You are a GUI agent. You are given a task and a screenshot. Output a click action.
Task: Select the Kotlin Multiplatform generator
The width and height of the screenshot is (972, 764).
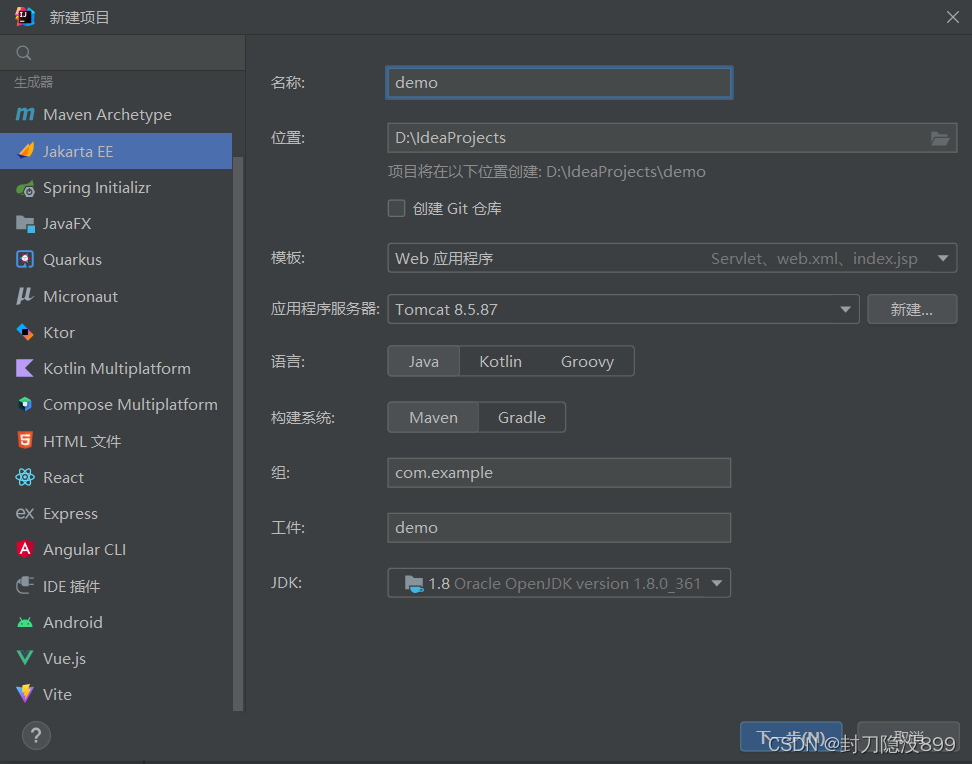click(116, 368)
